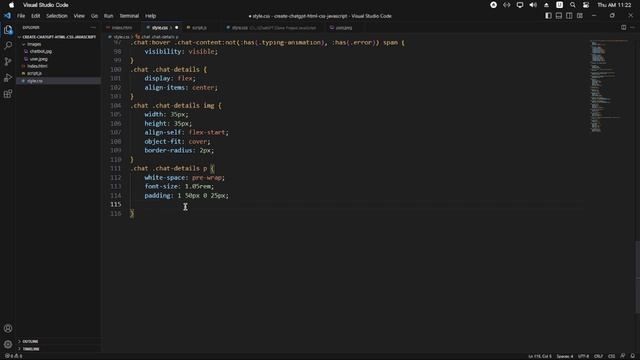
Task: Open the Source Control view
Action: pyautogui.click(x=8, y=62)
